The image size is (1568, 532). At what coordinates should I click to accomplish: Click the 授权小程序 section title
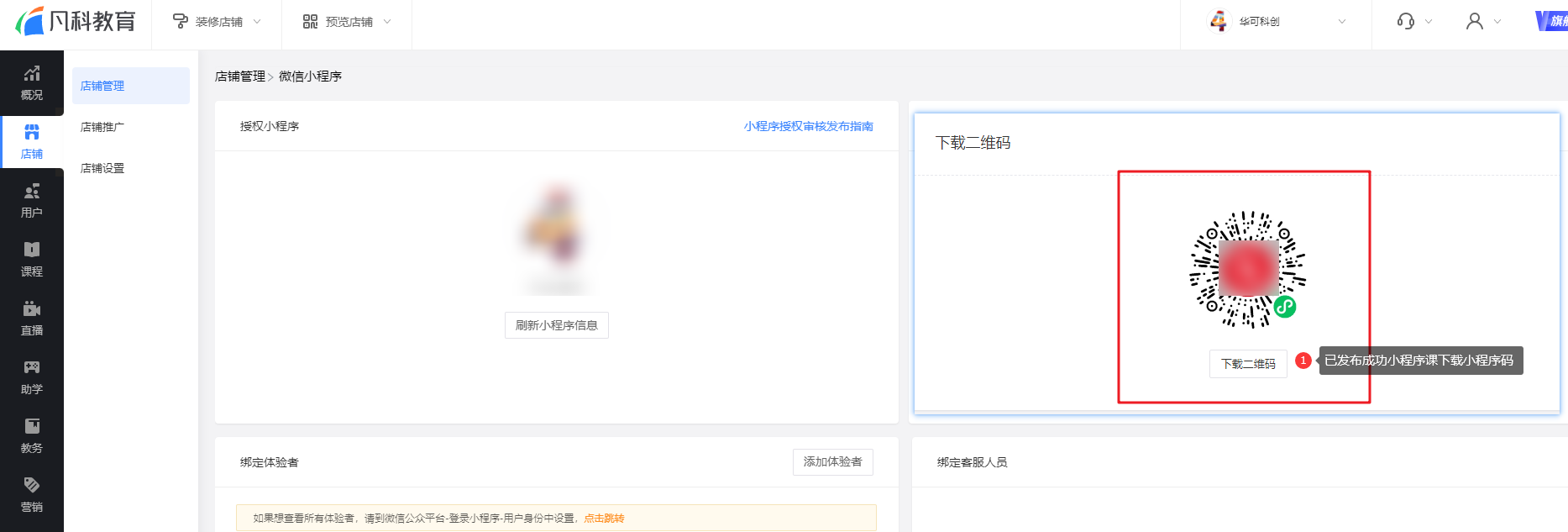[270, 126]
